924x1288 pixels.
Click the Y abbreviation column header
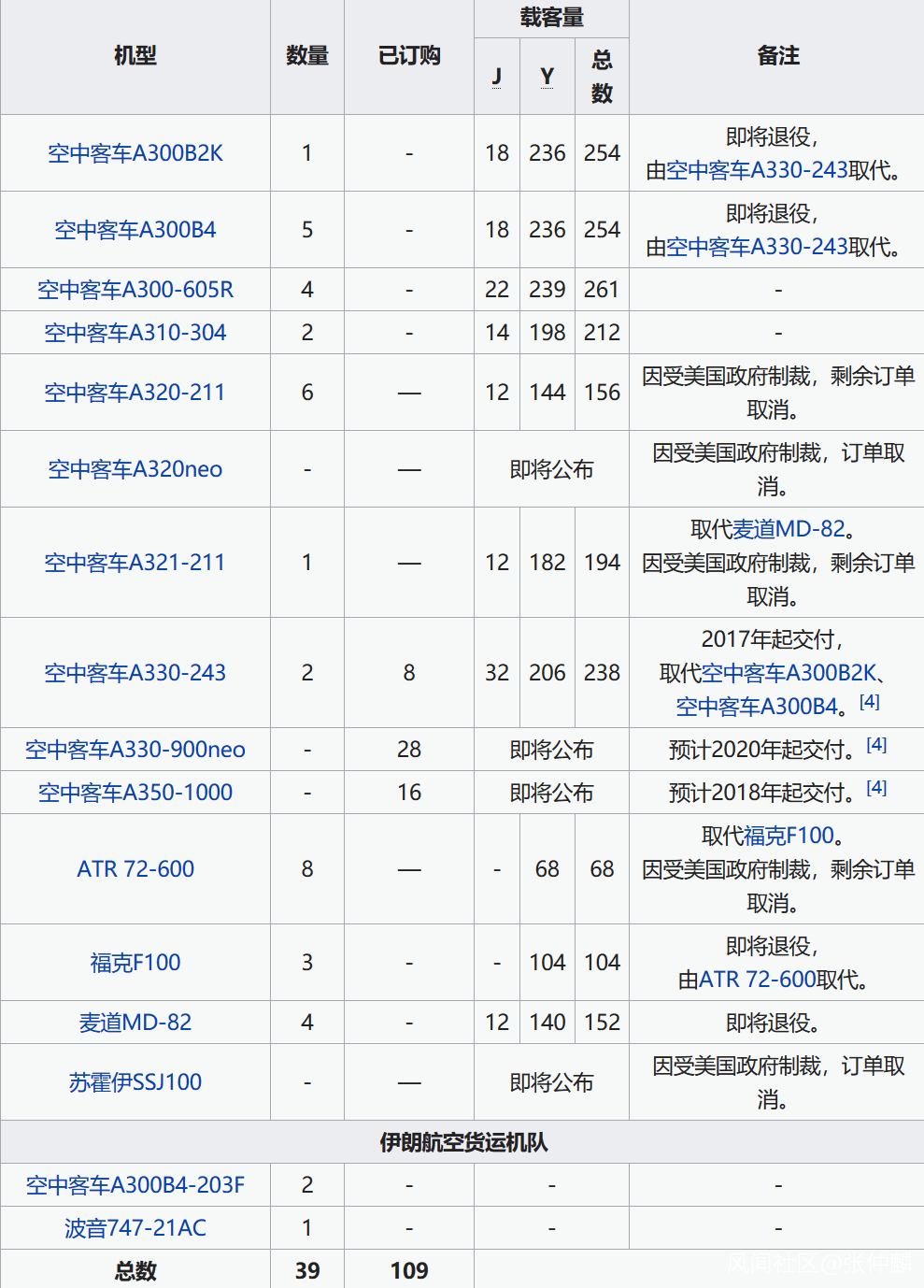(547, 77)
